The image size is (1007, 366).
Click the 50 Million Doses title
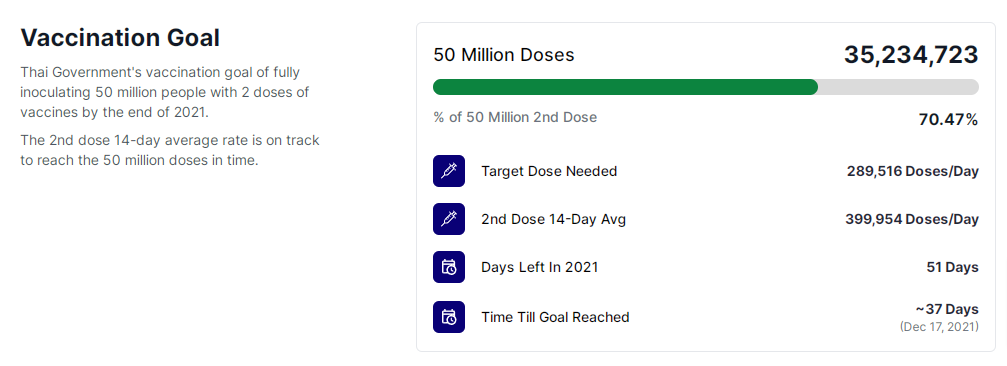pos(504,55)
